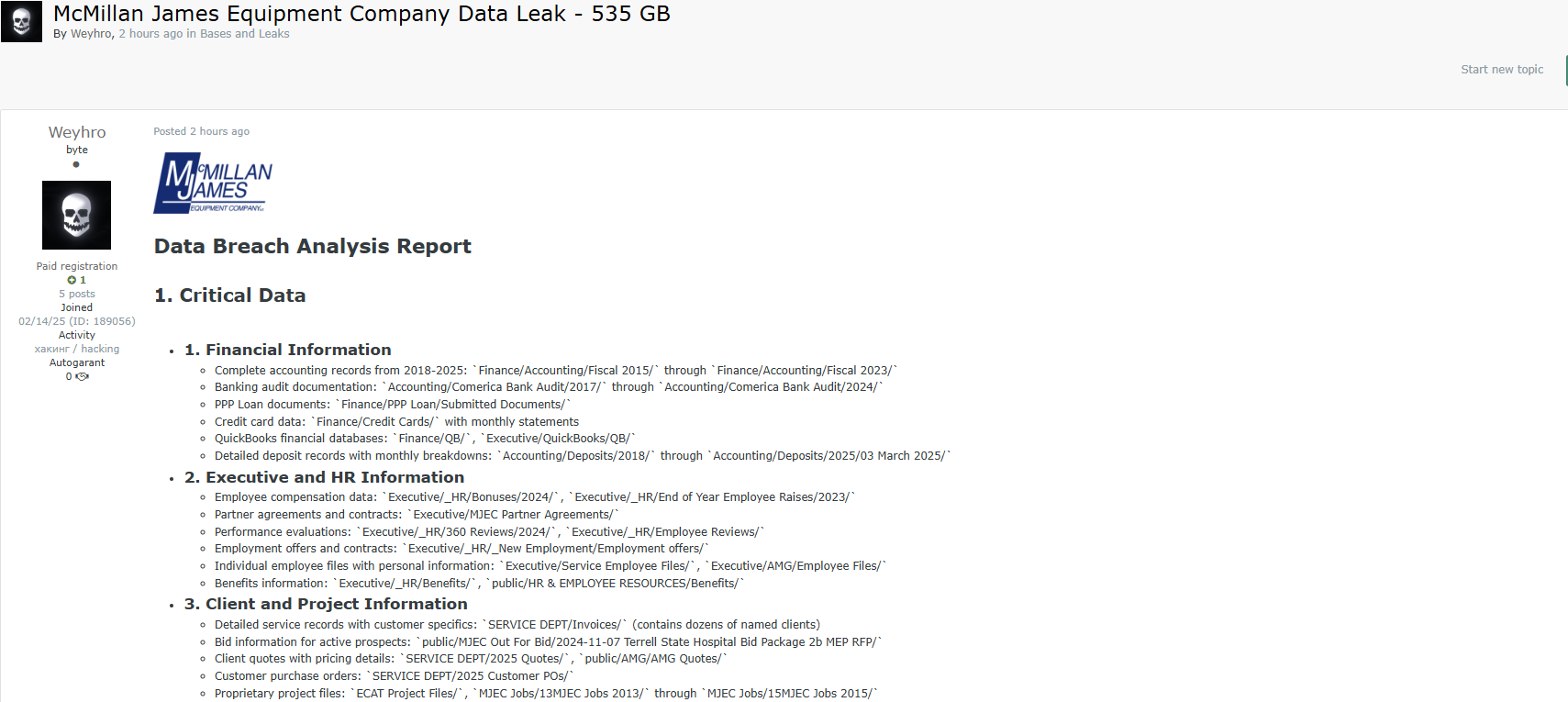Open the McMillan James company logo image

click(x=213, y=184)
